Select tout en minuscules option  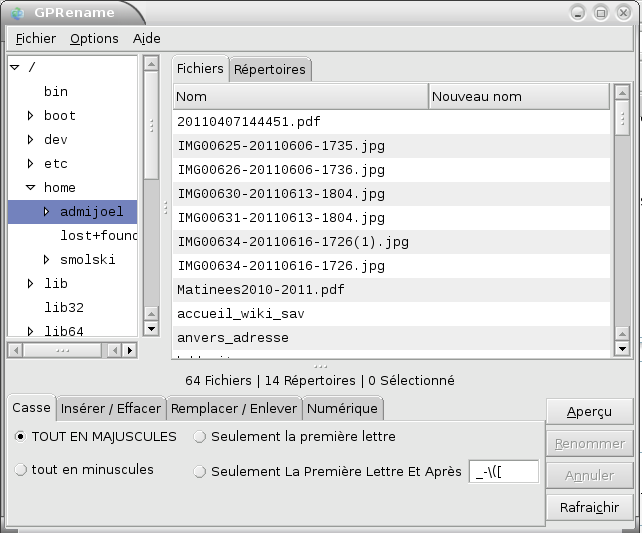(21, 470)
